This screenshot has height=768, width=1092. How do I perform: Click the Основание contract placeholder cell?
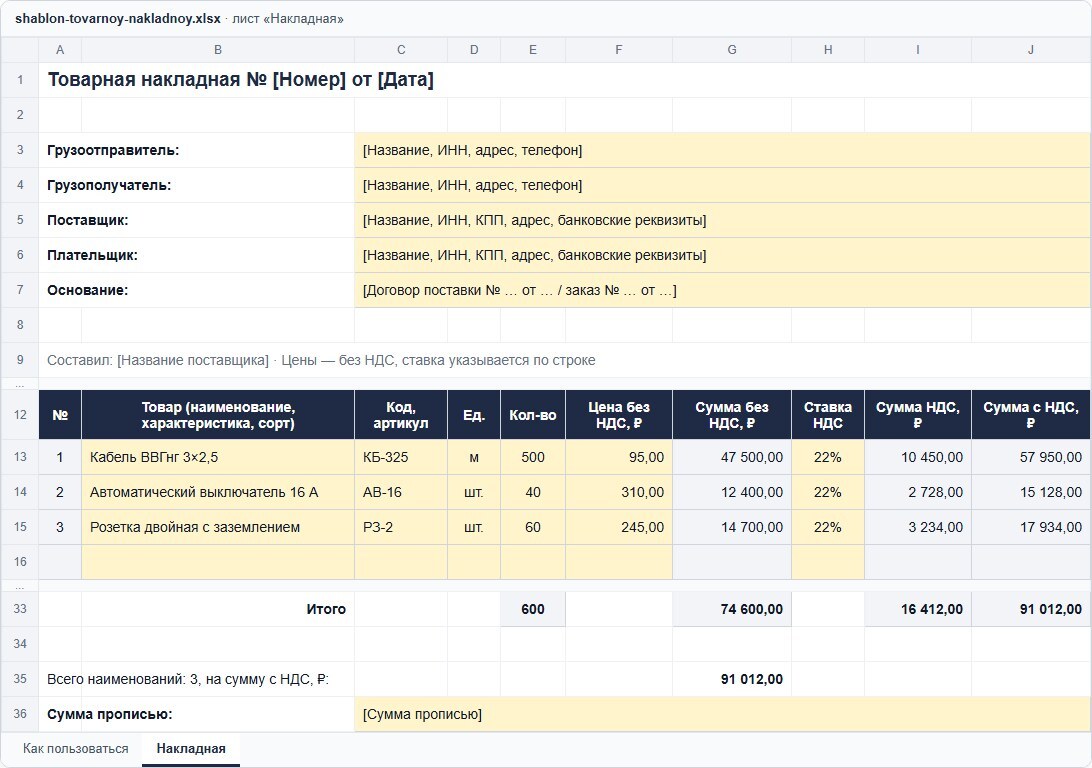[x=722, y=290]
